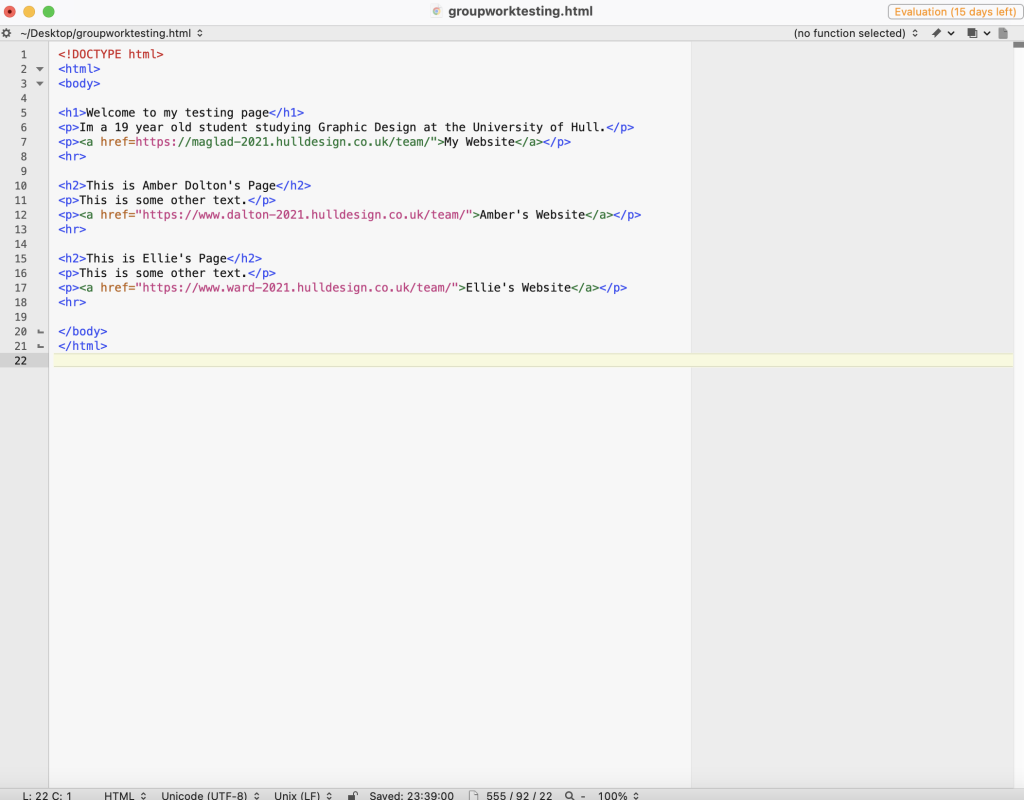1024x800 pixels.
Task: Click the closing body tag on line 20
Action: click(82, 332)
